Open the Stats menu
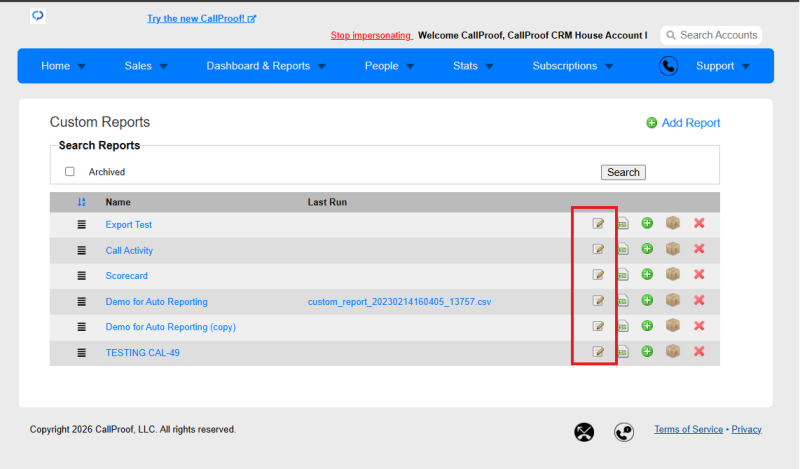 point(473,66)
